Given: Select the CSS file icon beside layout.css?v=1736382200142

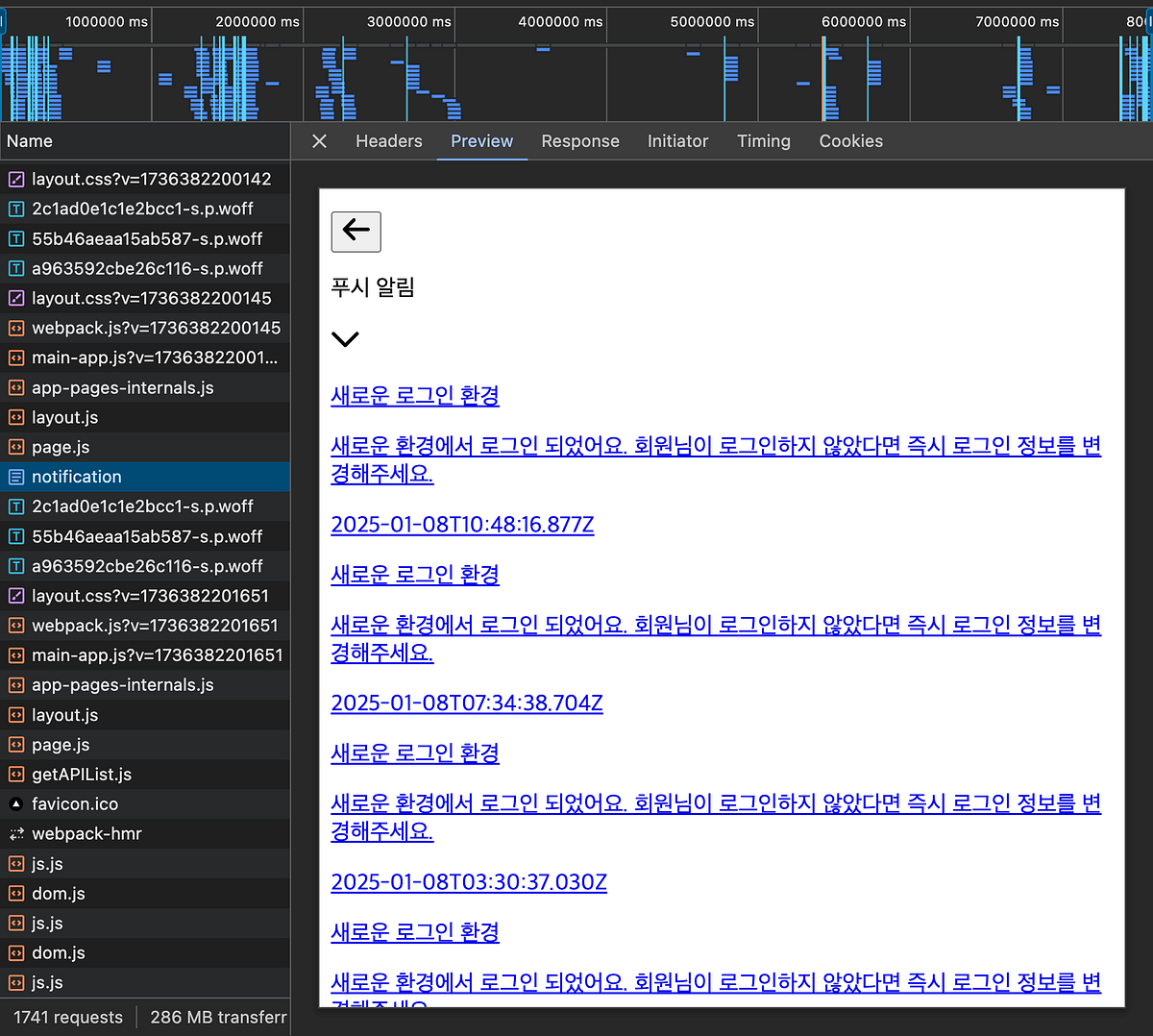Looking at the screenshot, I should pos(15,179).
